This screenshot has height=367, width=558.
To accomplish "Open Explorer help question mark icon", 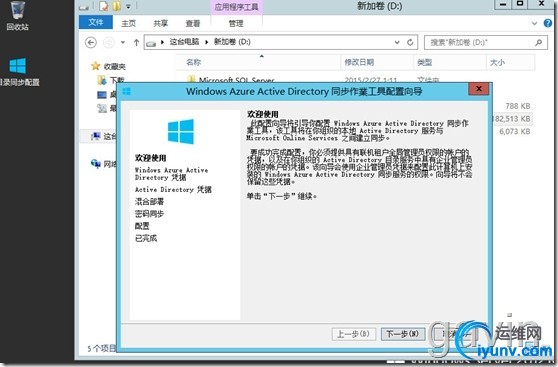I will pos(548,23).
